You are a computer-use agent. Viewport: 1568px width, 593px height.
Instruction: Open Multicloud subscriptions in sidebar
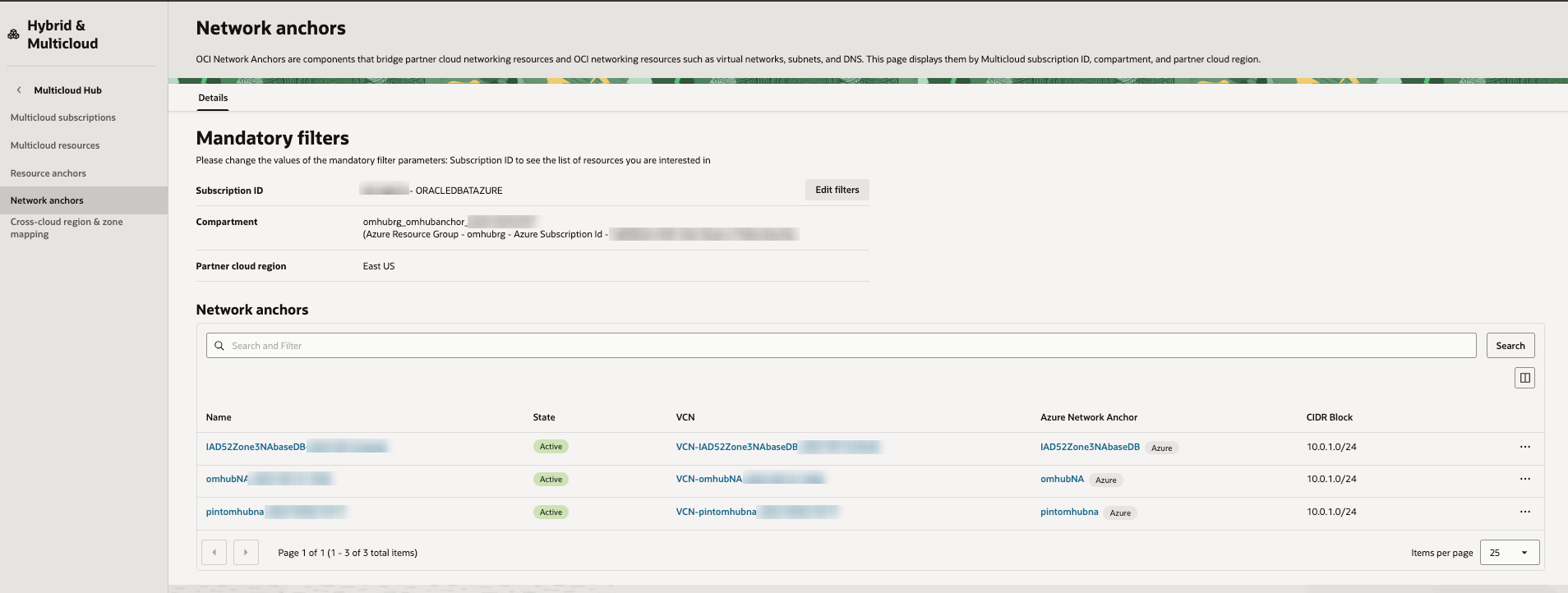pos(63,117)
